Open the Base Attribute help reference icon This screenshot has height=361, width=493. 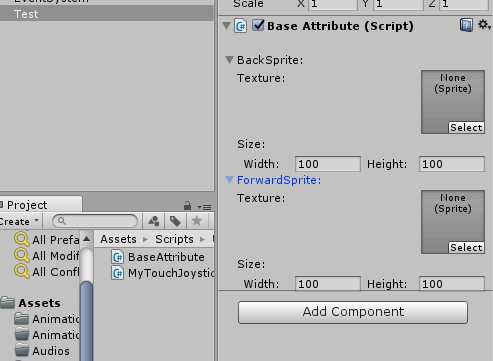466,25
